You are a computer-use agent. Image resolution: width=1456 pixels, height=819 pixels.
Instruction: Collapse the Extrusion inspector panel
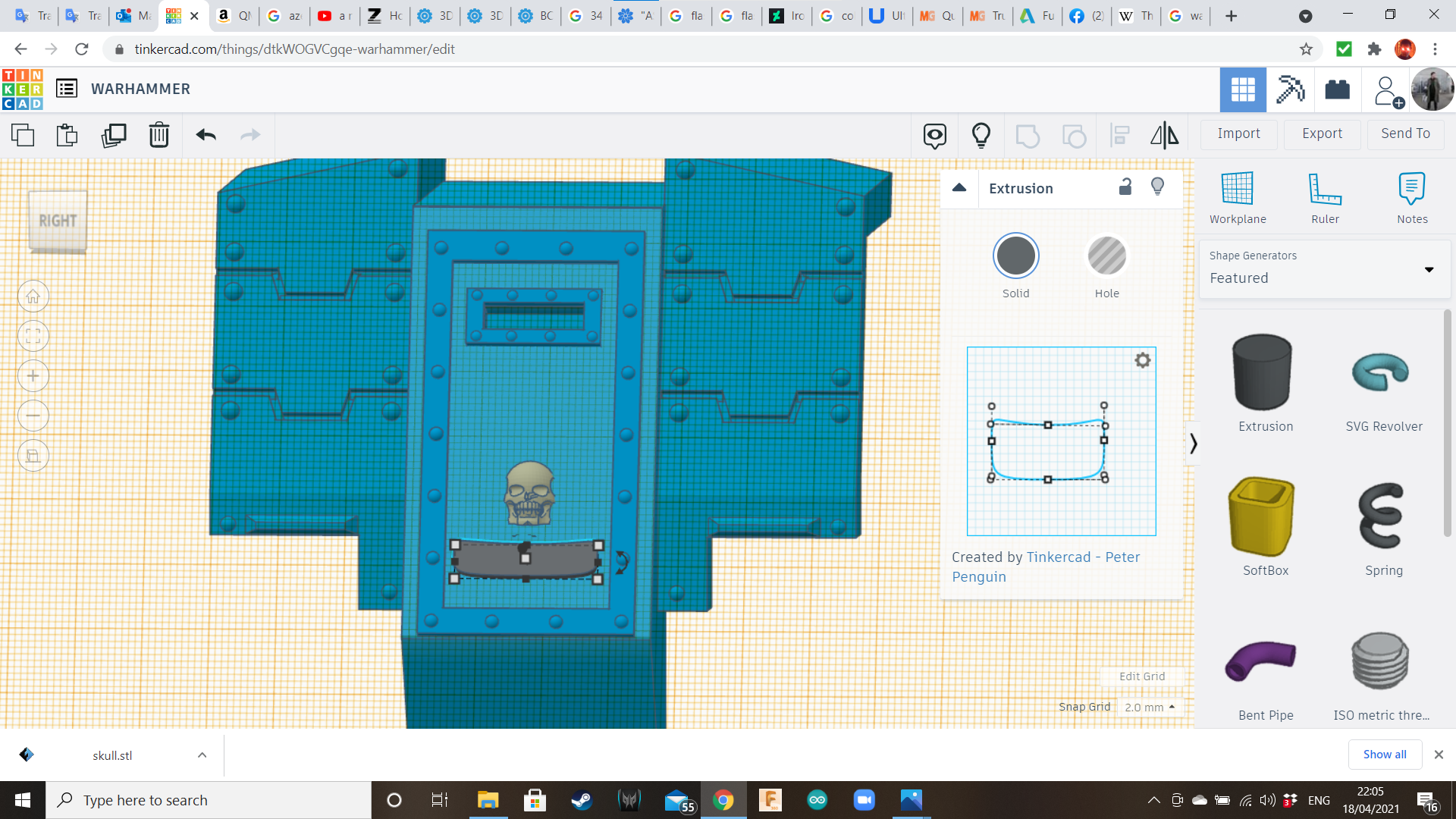click(x=959, y=188)
